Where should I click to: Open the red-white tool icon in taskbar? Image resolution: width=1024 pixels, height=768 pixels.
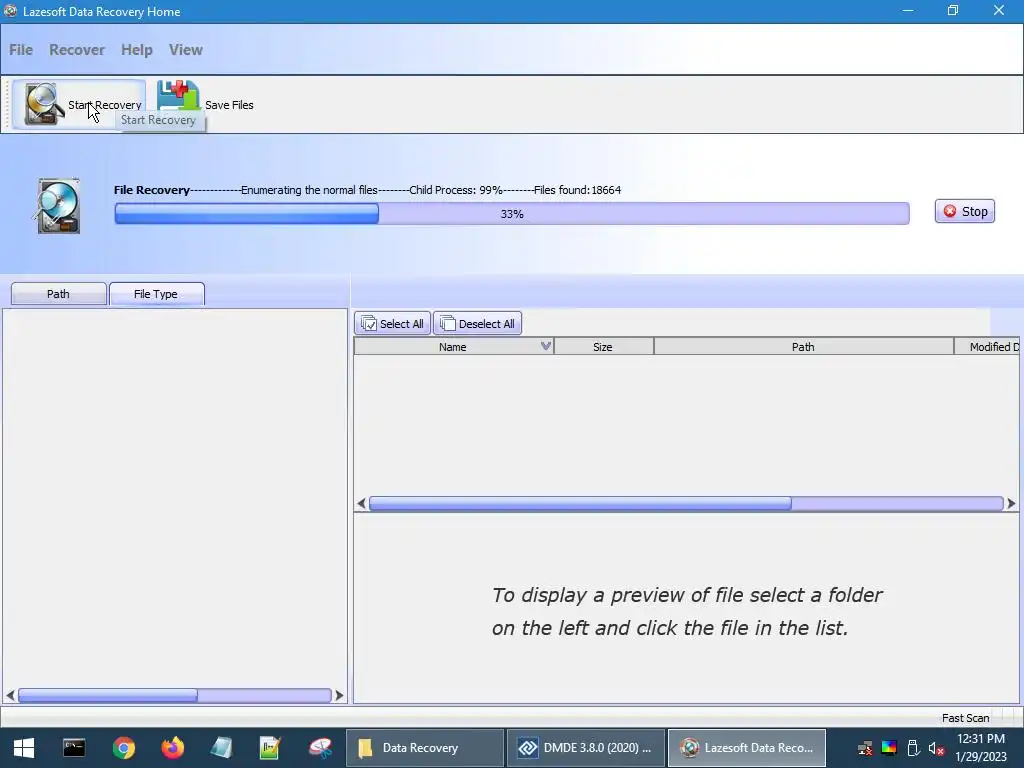320,748
